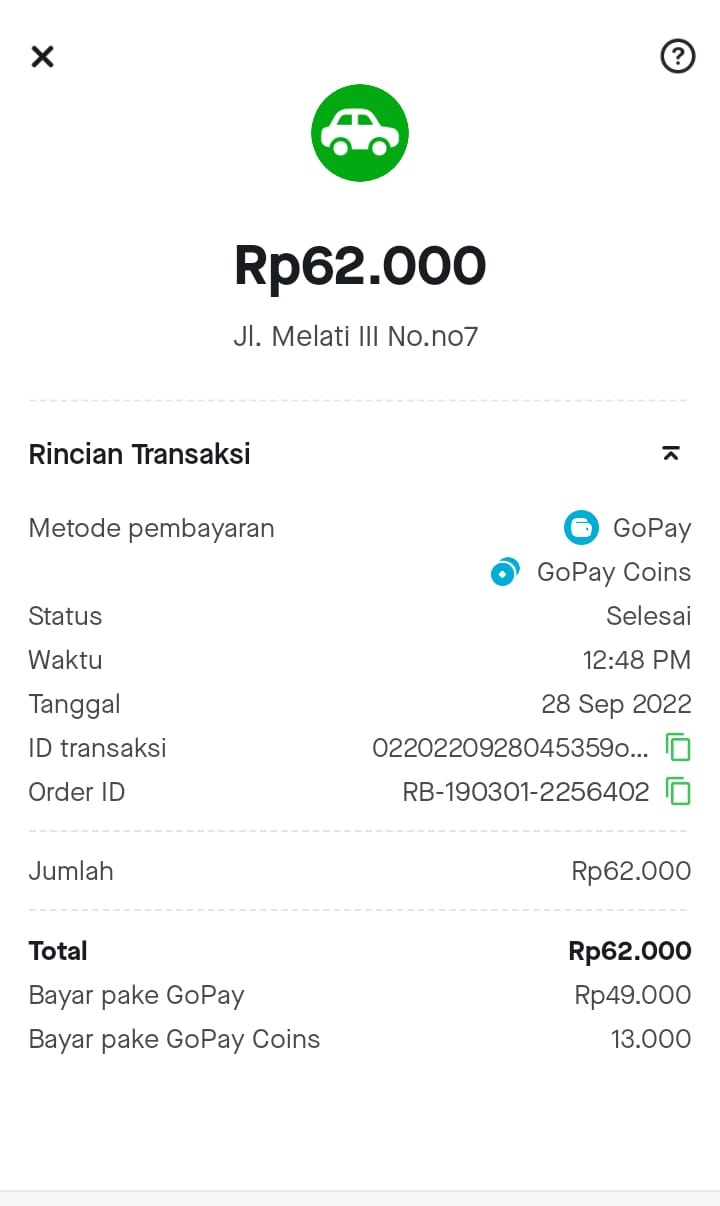Tap the Rincian Transaksi heading
The image size is (720, 1206).
[140, 454]
